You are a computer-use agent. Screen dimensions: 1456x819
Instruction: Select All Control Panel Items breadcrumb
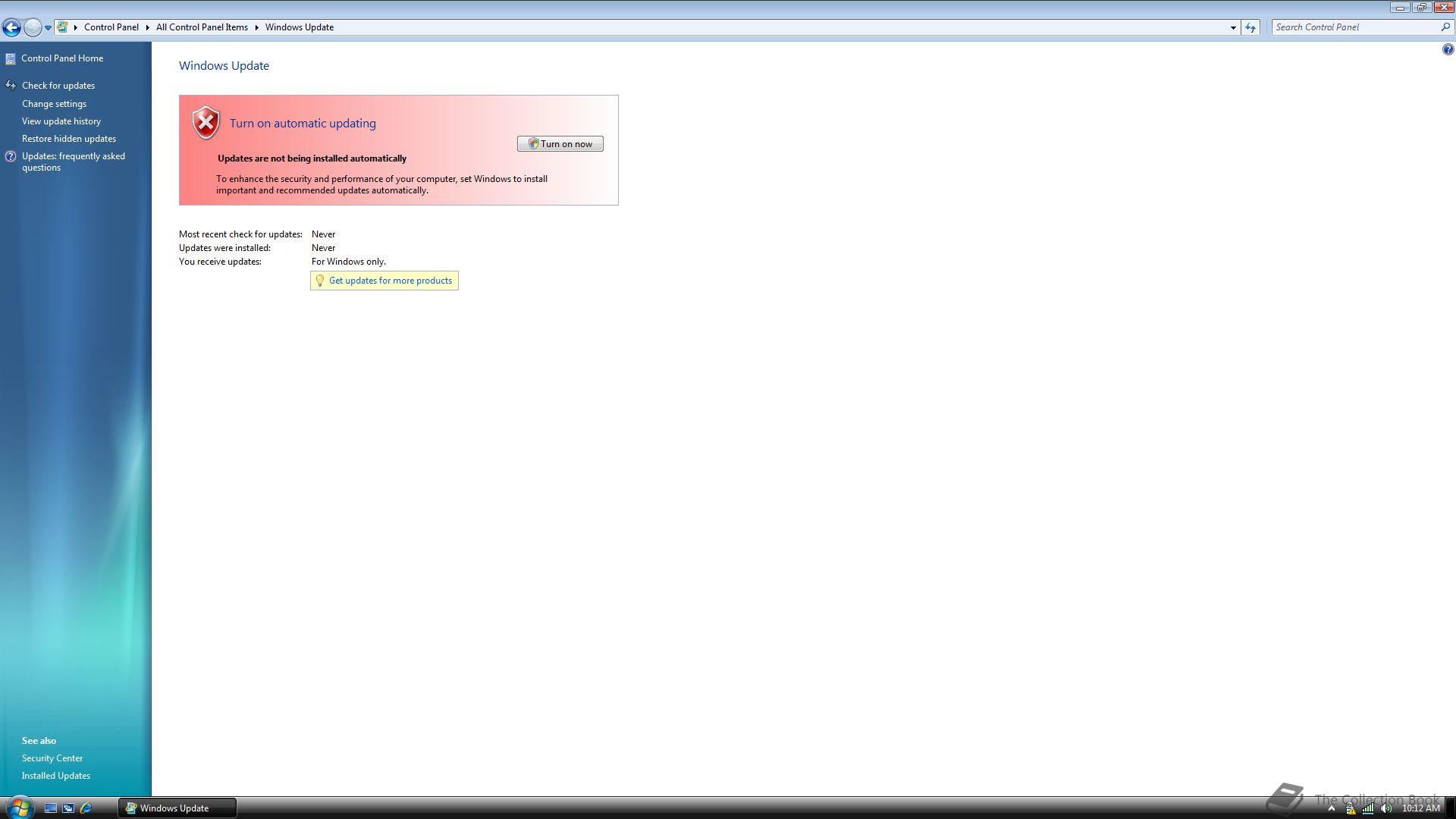click(x=202, y=27)
